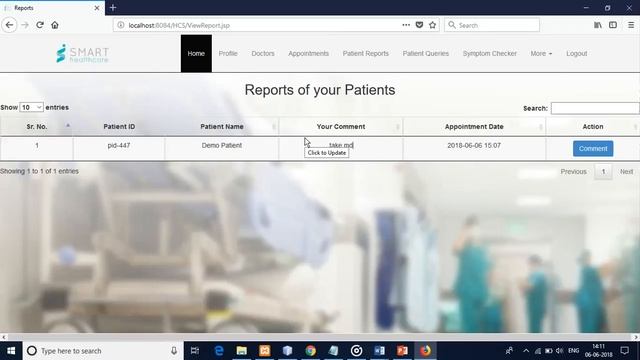Click the volume icon in tray
The image size is (640, 360).
pyautogui.click(x=559, y=351)
